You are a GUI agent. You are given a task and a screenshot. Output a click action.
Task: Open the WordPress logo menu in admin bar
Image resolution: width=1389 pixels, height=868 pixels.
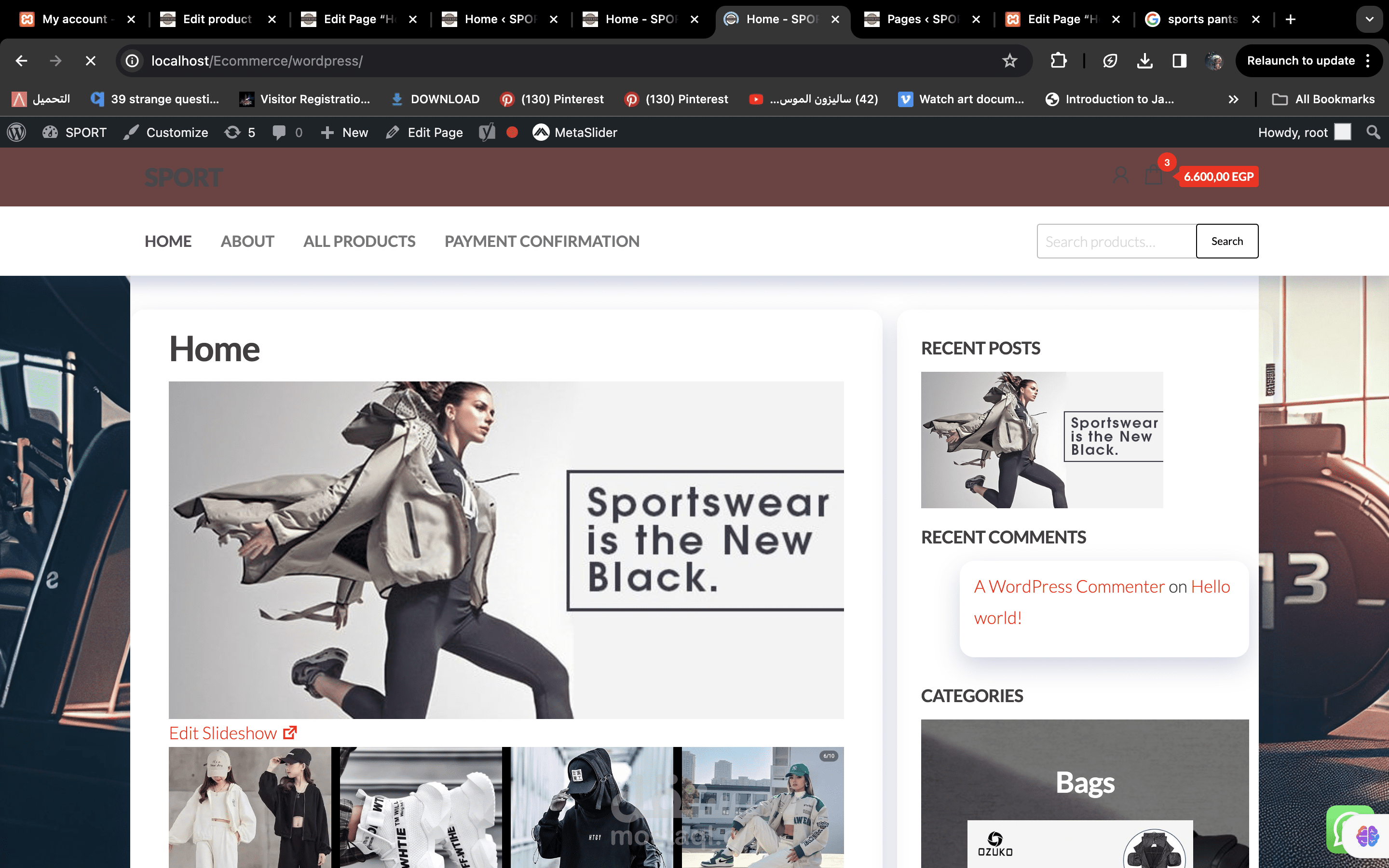point(17,133)
